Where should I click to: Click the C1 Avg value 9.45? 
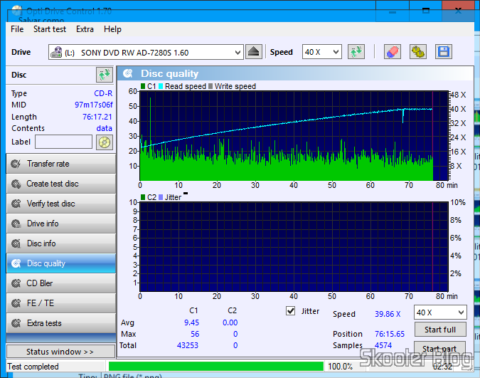[x=192, y=323]
